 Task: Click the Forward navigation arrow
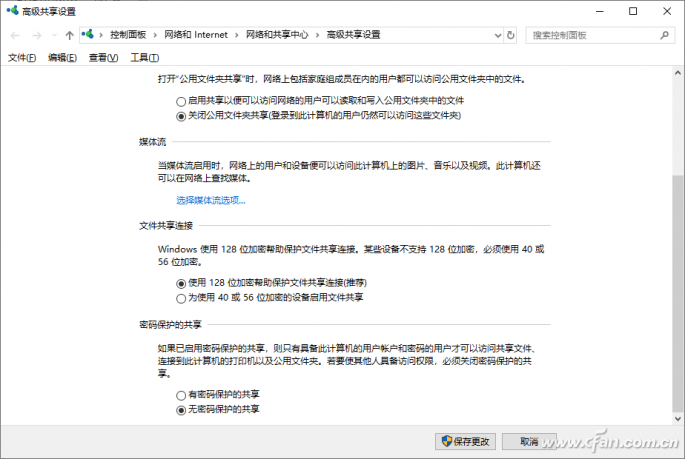(x=37, y=35)
